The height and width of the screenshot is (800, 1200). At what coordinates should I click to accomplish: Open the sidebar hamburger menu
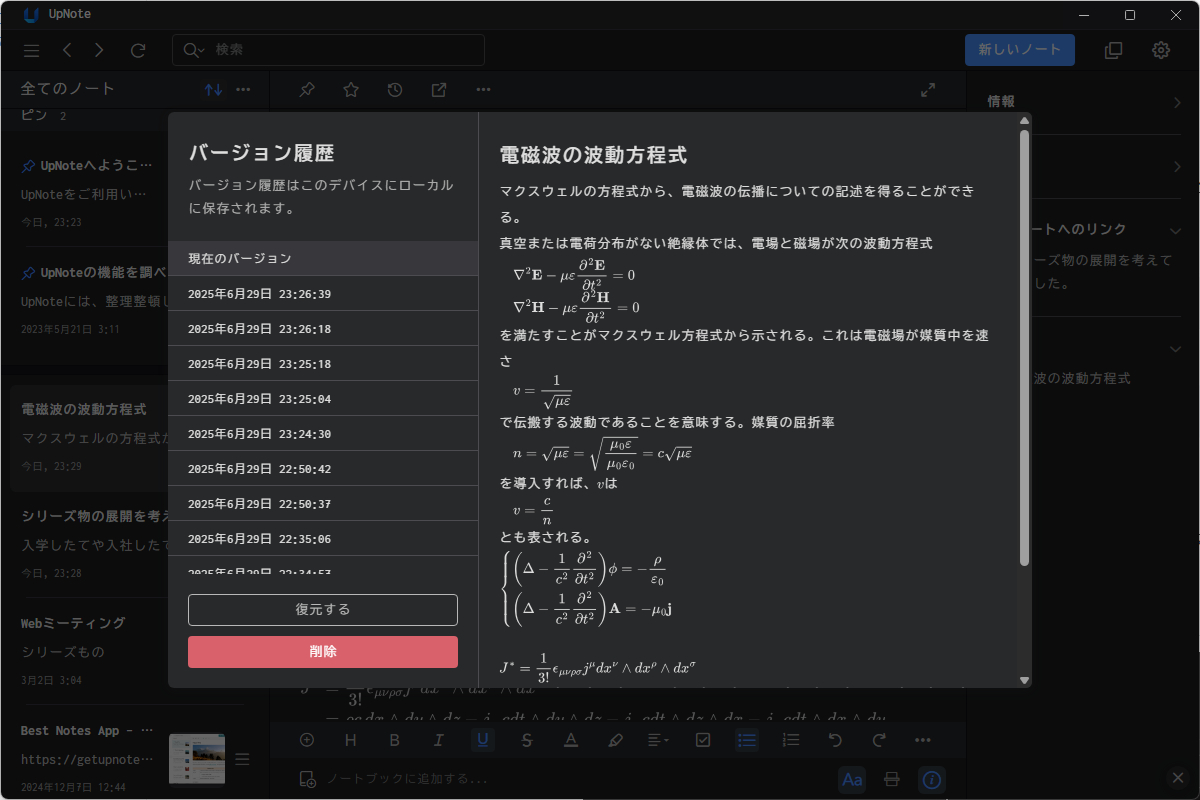(33, 50)
